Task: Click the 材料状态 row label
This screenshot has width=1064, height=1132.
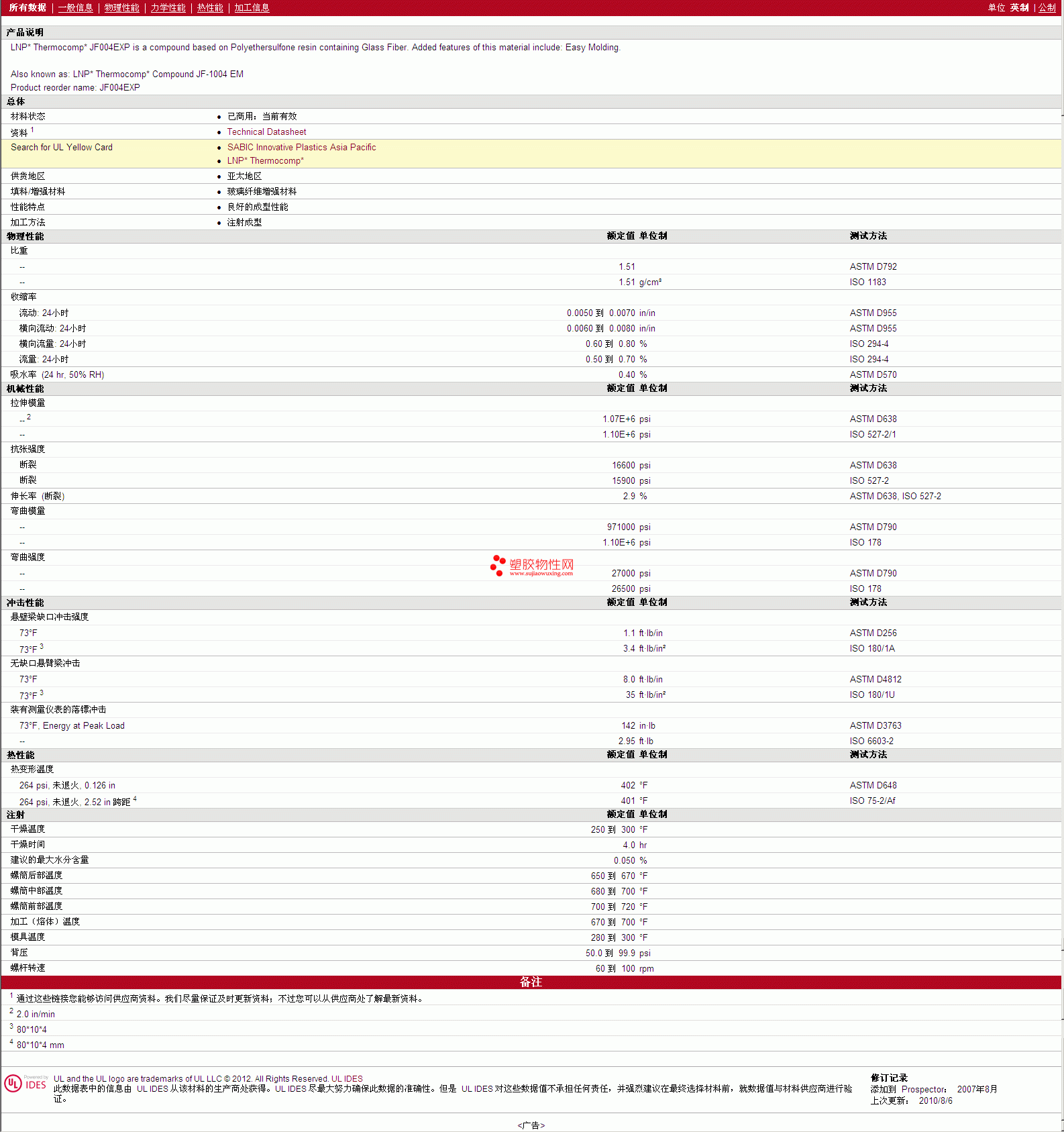Action: pyautogui.click(x=28, y=117)
